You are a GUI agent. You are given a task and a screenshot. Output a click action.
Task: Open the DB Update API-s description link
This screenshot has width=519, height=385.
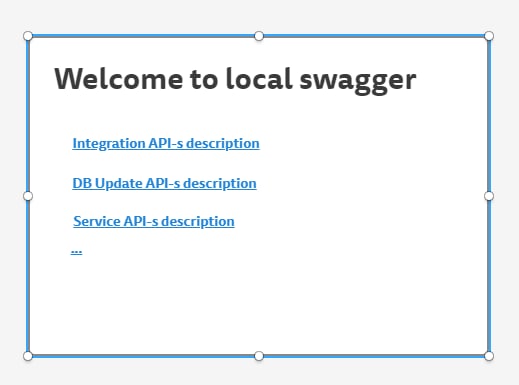(164, 184)
